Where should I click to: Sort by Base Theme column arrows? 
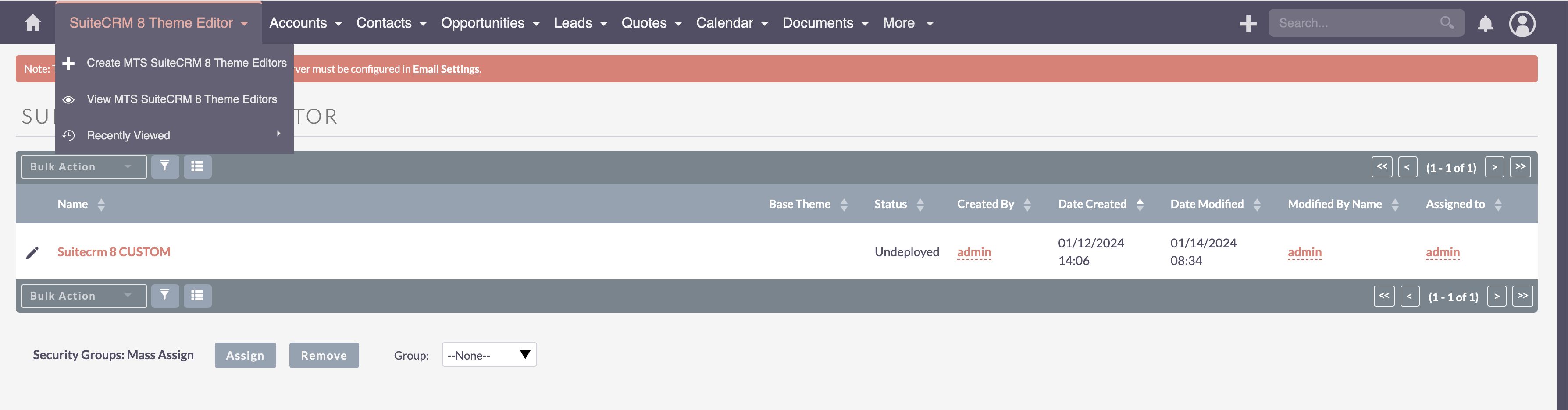coord(844,205)
